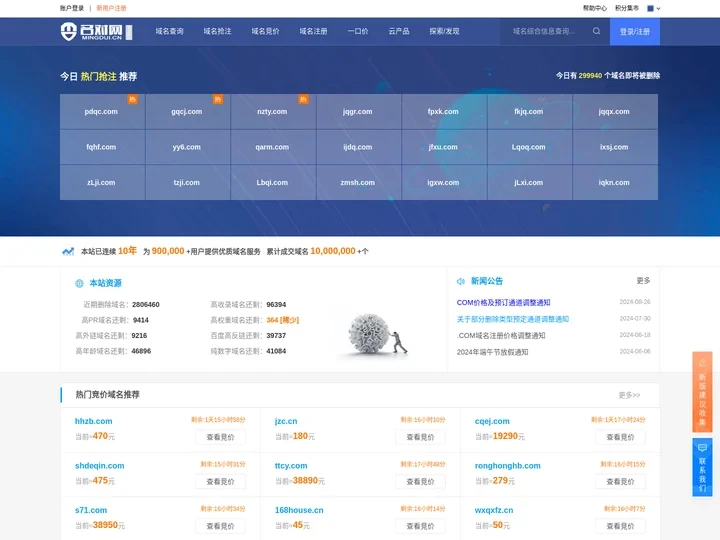Screen dimensions: 720x540
Task: Click 更多>> in 热门竞价域名推荐
Action: pos(629,395)
